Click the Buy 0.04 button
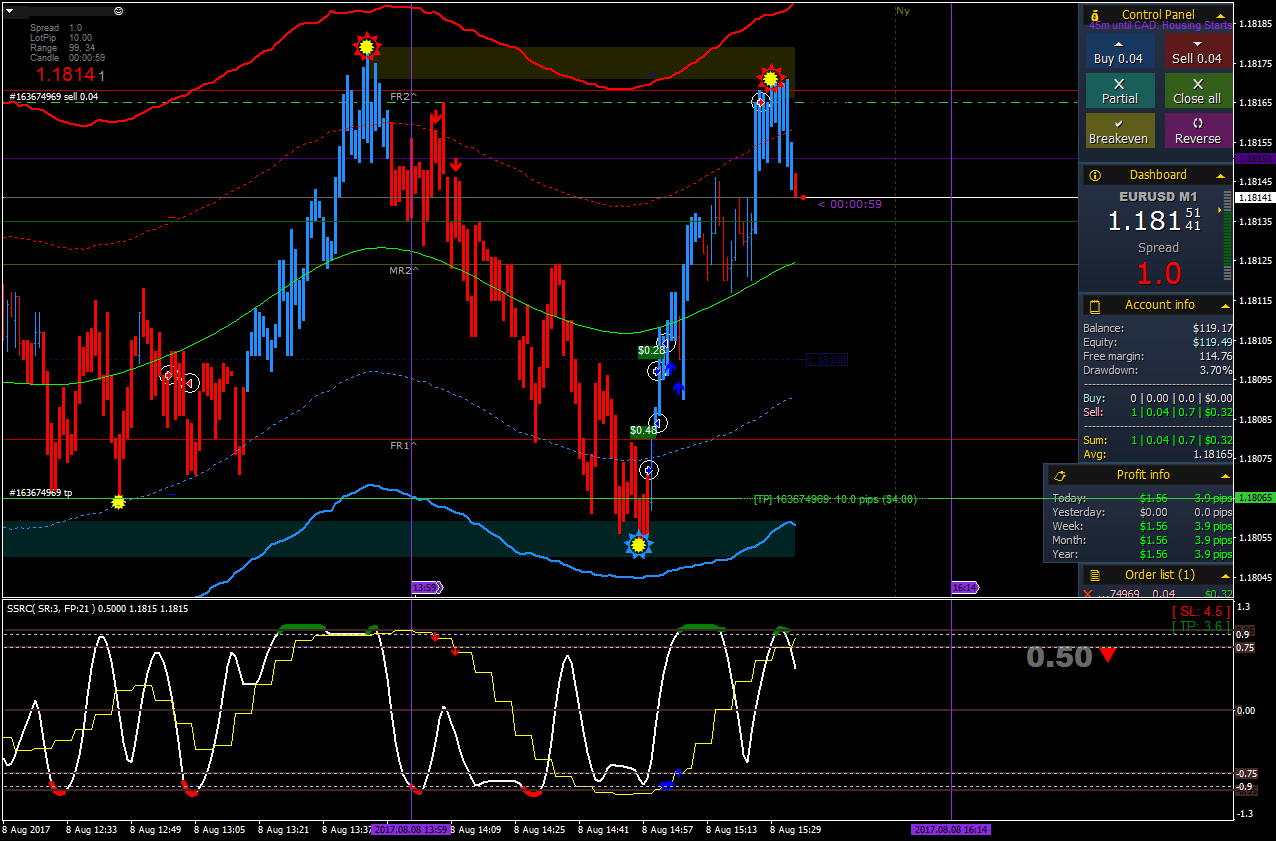The image size is (1276, 841). point(1119,51)
